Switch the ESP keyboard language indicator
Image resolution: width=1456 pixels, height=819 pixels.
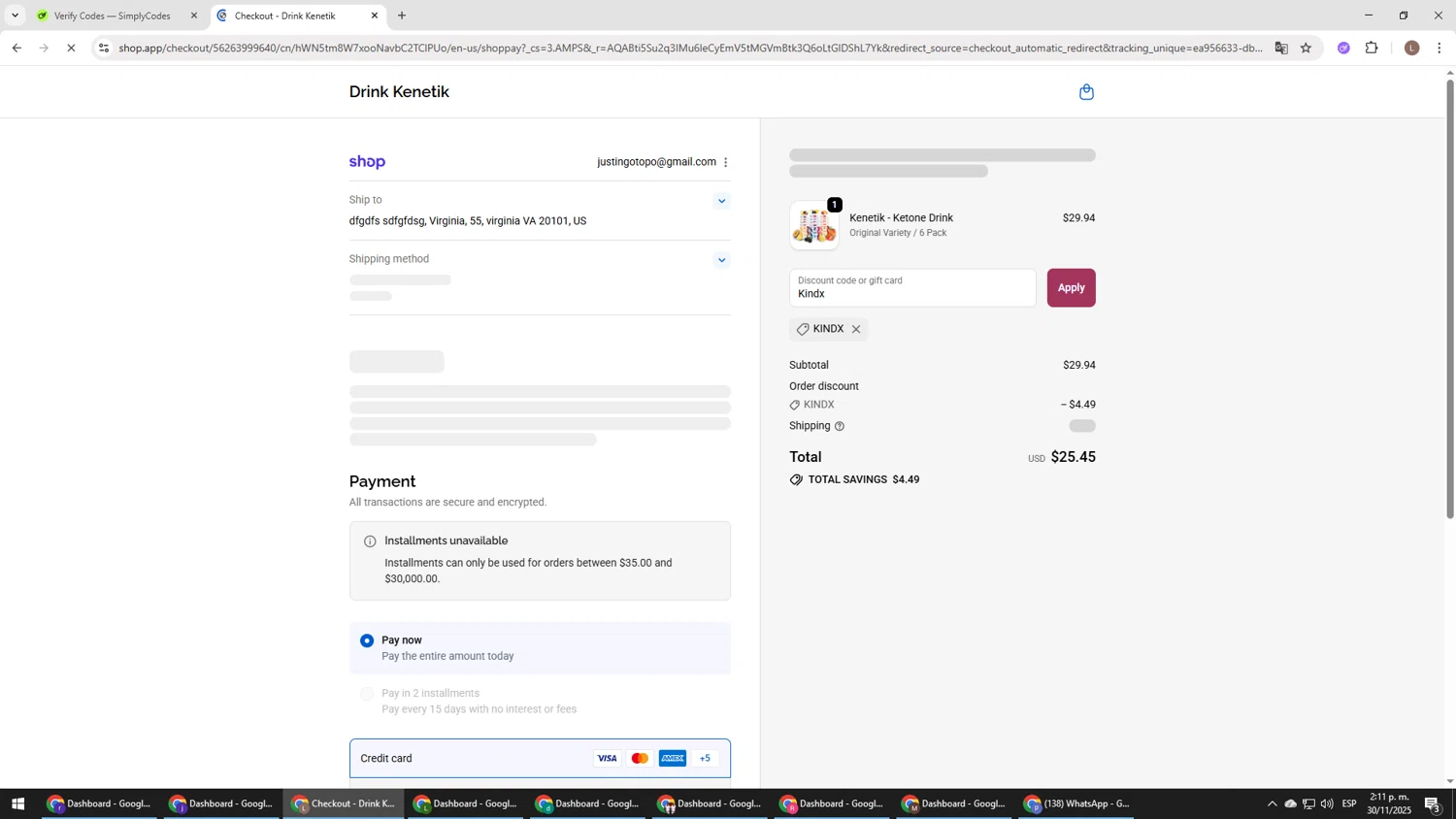point(1349,804)
